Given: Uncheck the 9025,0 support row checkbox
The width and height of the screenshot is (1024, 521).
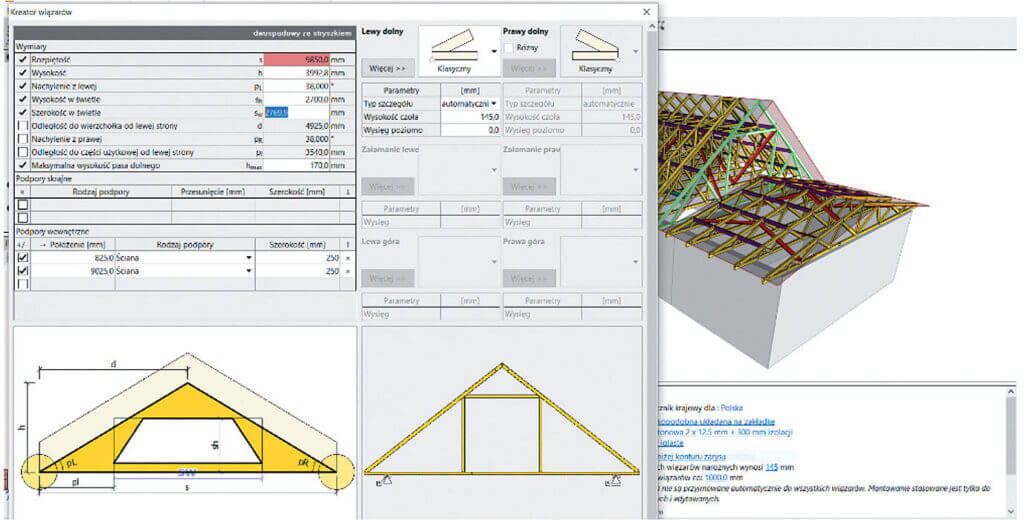Looking at the screenshot, I should [x=23, y=271].
